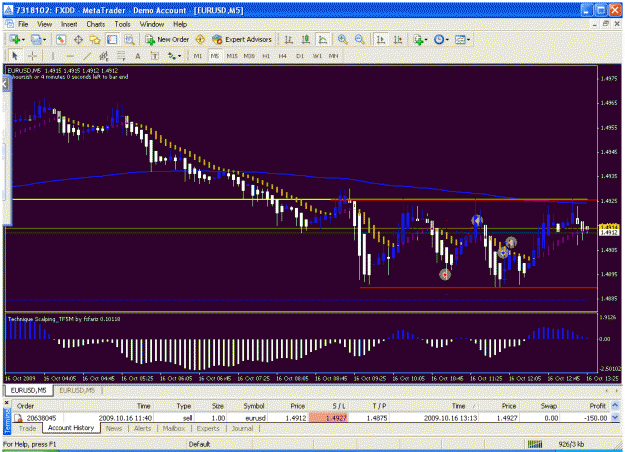Open the View menu

coord(45,24)
